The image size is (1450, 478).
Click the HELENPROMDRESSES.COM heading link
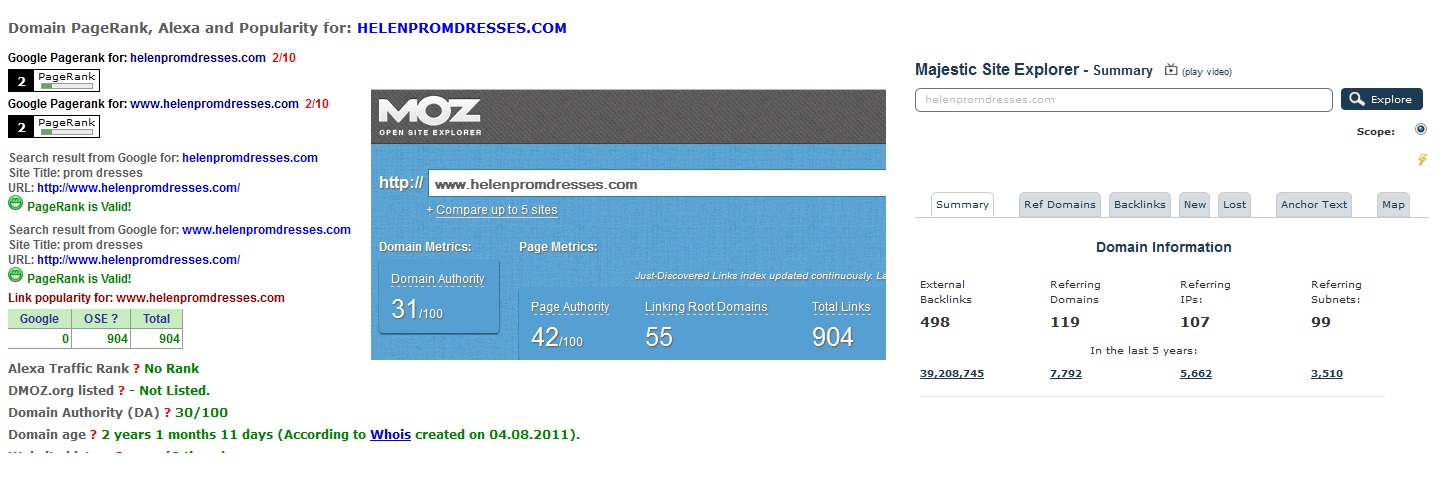tap(462, 28)
